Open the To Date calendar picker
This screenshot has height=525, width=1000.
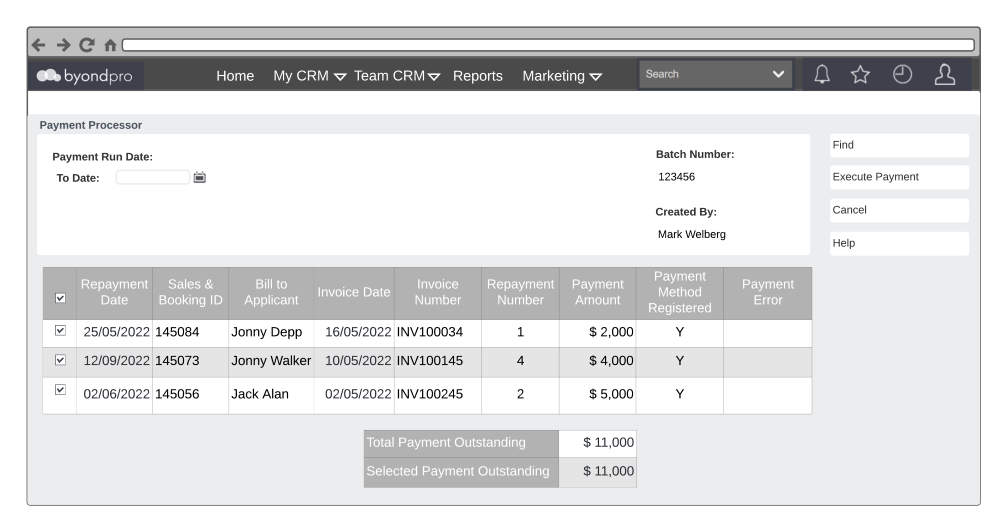(x=200, y=178)
